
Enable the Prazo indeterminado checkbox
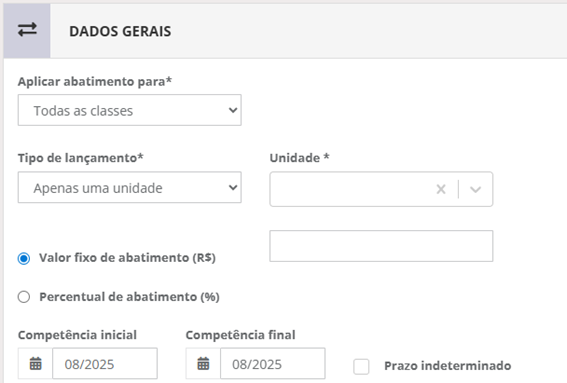[361, 366]
